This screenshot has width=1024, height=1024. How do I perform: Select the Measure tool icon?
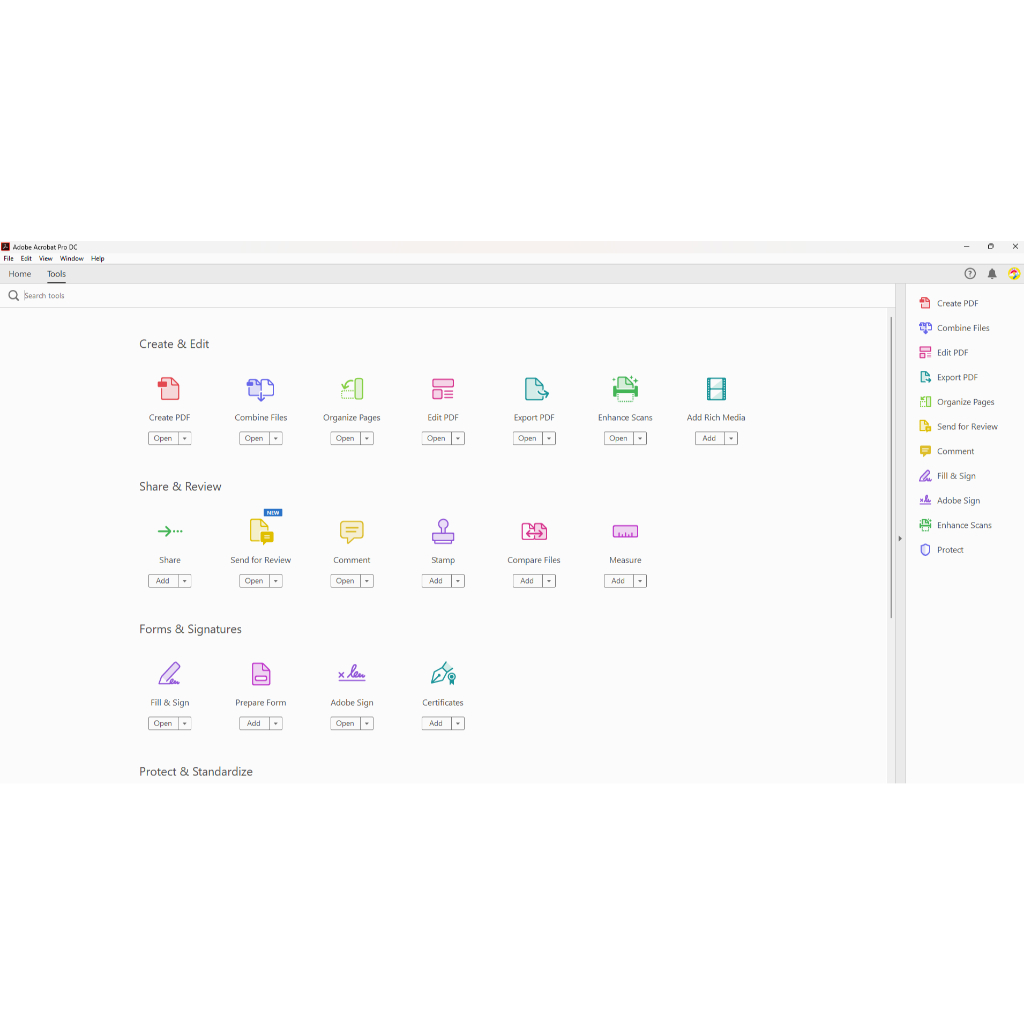[x=625, y=531]
